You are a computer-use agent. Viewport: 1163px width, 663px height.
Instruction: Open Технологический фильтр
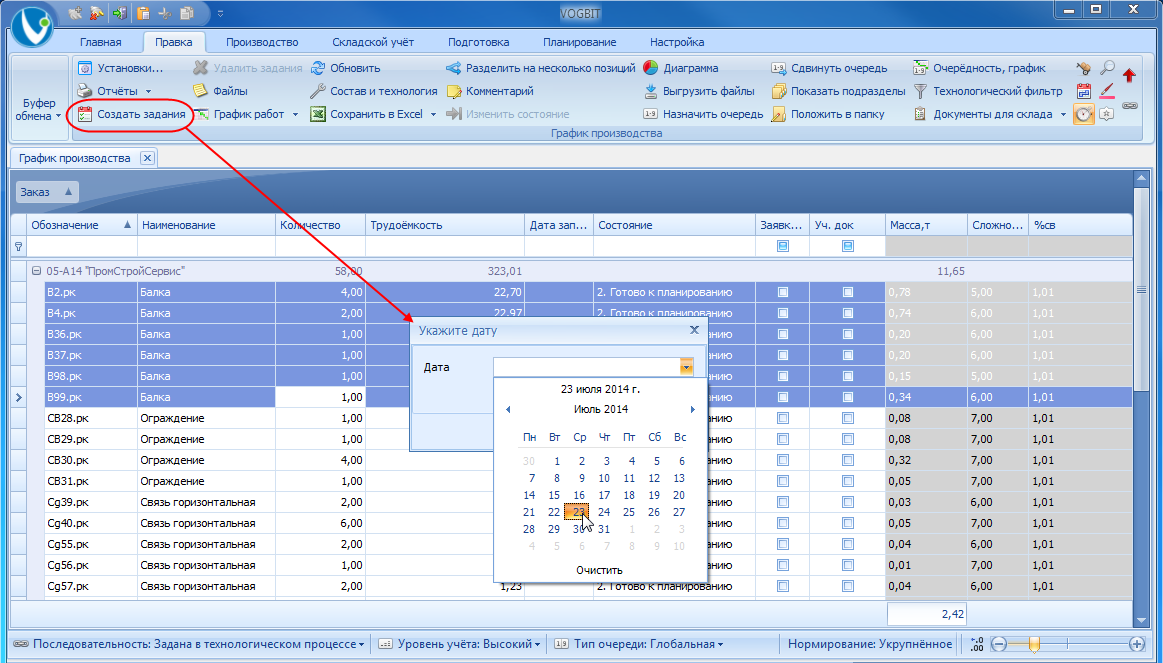pyautogui.click(x=988, y=91)
